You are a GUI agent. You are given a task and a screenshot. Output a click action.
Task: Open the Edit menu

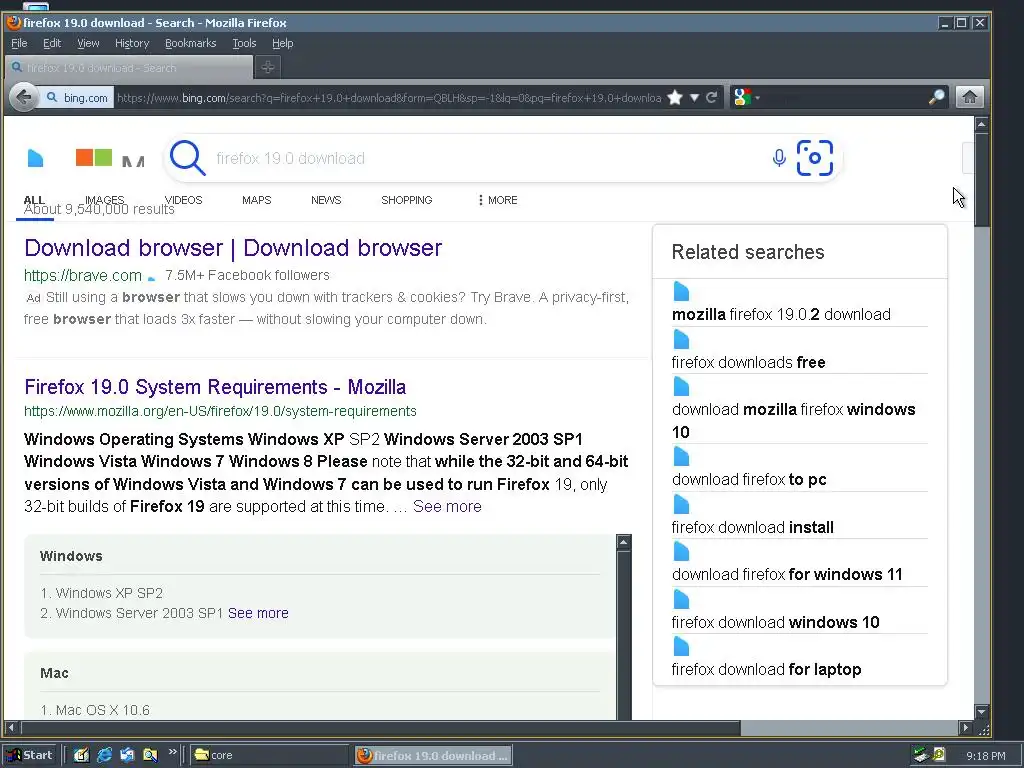coord(52,43)
